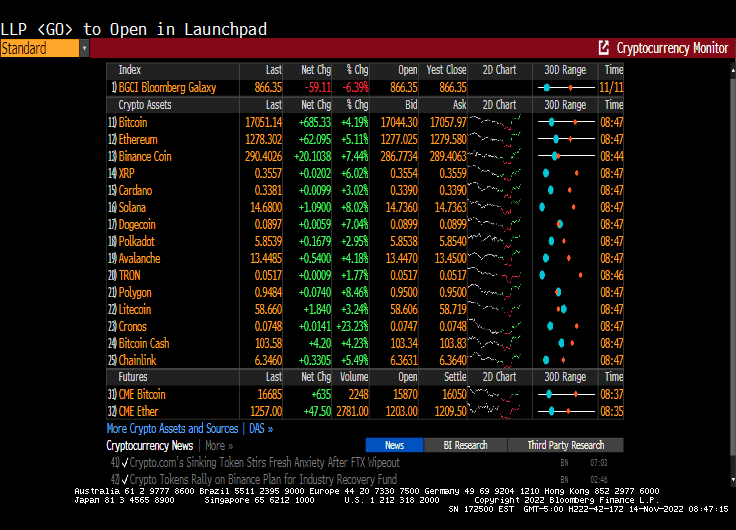Click More Crypto Assets and Sources link
This screenshot has width=736, height=530.
click(x=172, y=428)
